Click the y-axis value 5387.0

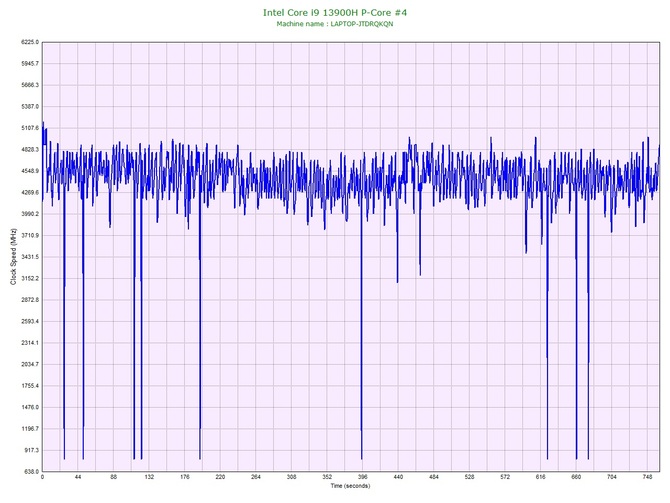(30, 106)
